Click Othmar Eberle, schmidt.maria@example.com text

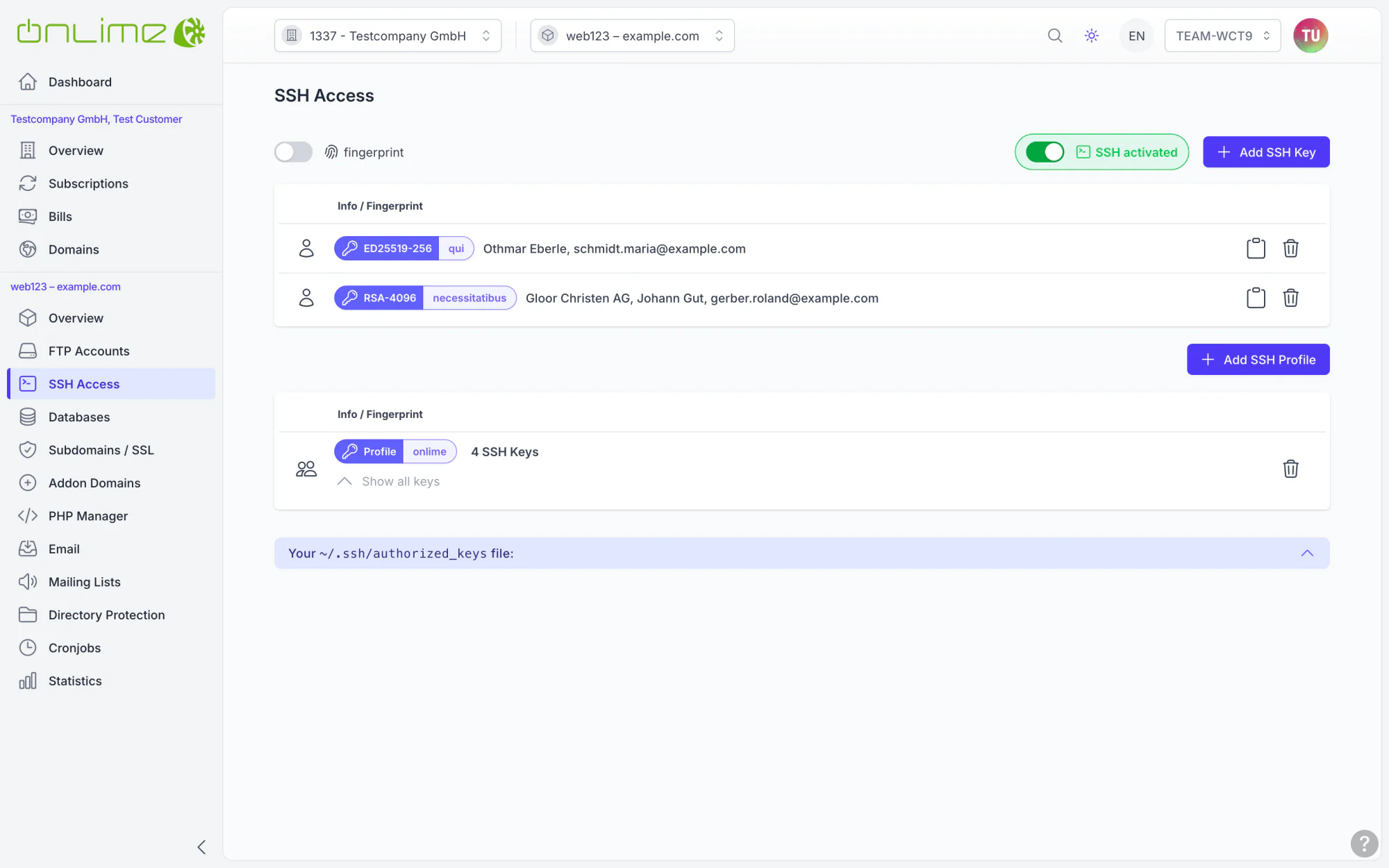click(x=615, y=249)
